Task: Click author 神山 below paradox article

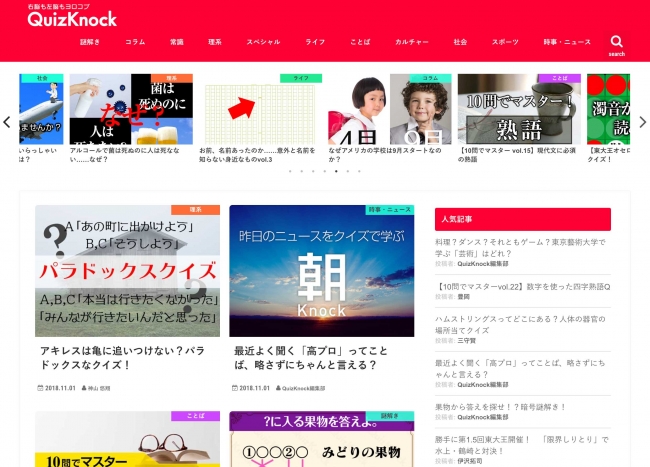Action: pos(99,388)
